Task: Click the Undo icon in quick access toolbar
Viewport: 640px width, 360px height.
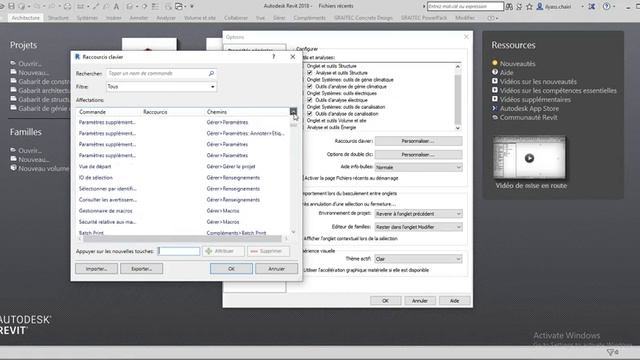Action: [x=38, y=6]
